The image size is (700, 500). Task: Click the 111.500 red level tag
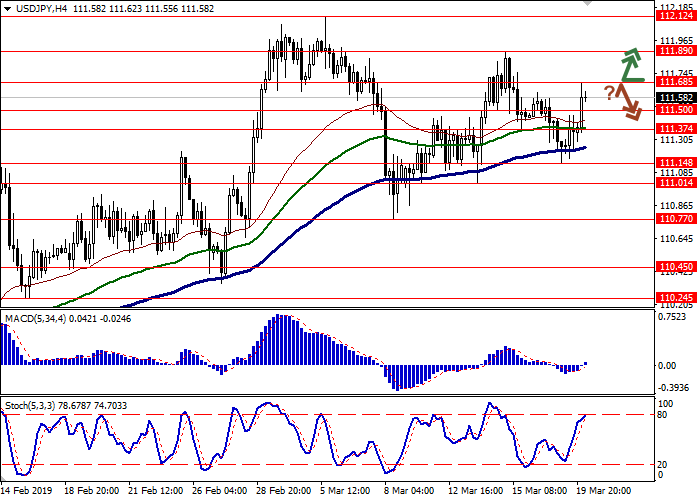(x=676, y=110)
